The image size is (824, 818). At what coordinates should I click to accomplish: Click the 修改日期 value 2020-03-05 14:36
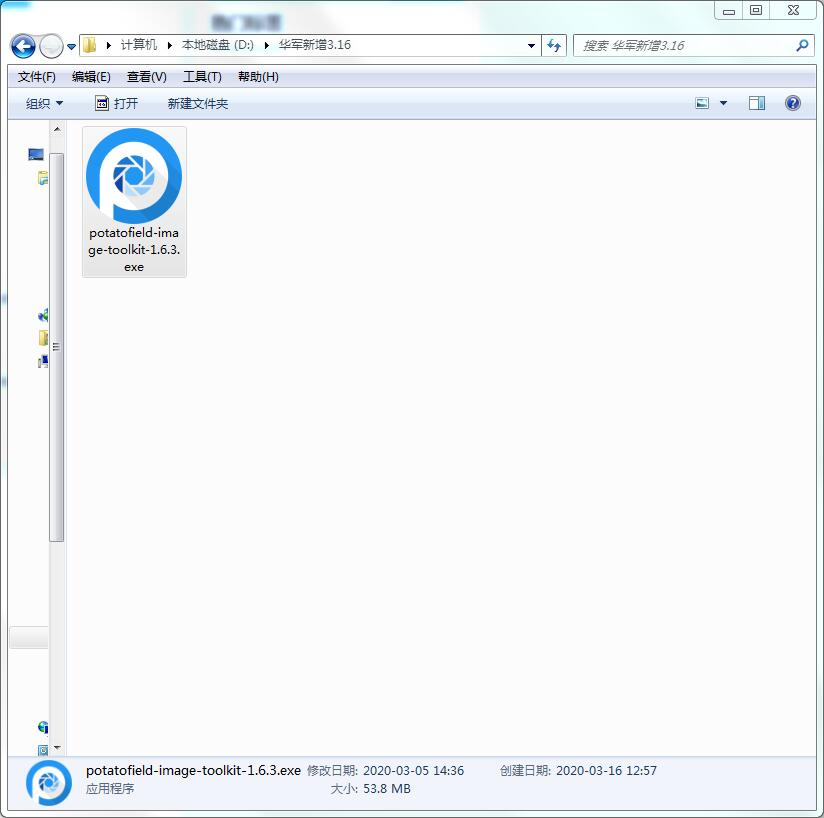click(414, 771)
